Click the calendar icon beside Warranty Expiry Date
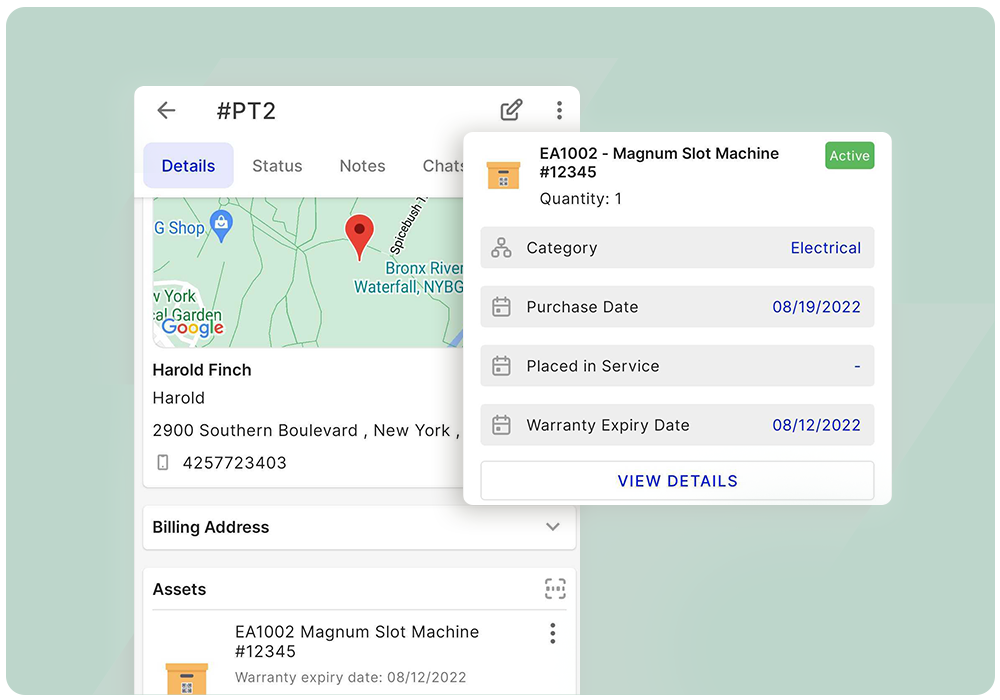The image size is (1000, 700). point(501,425)
